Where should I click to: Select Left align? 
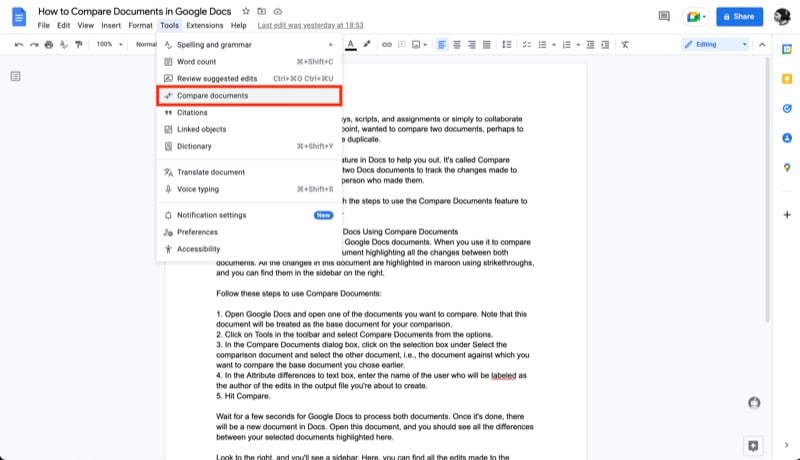click(442, 45)
